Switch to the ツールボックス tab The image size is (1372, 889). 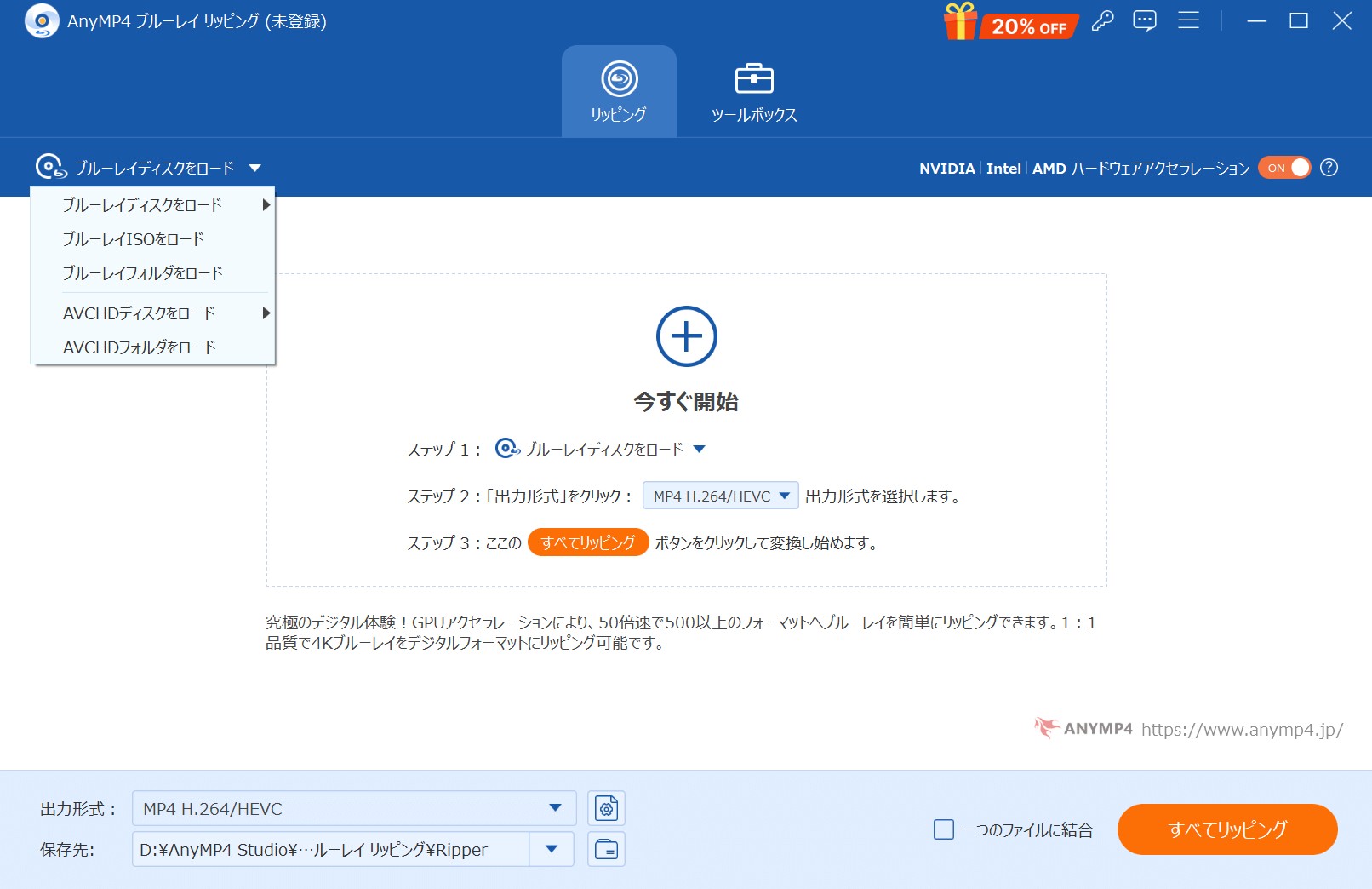click(x=754, y=91)
